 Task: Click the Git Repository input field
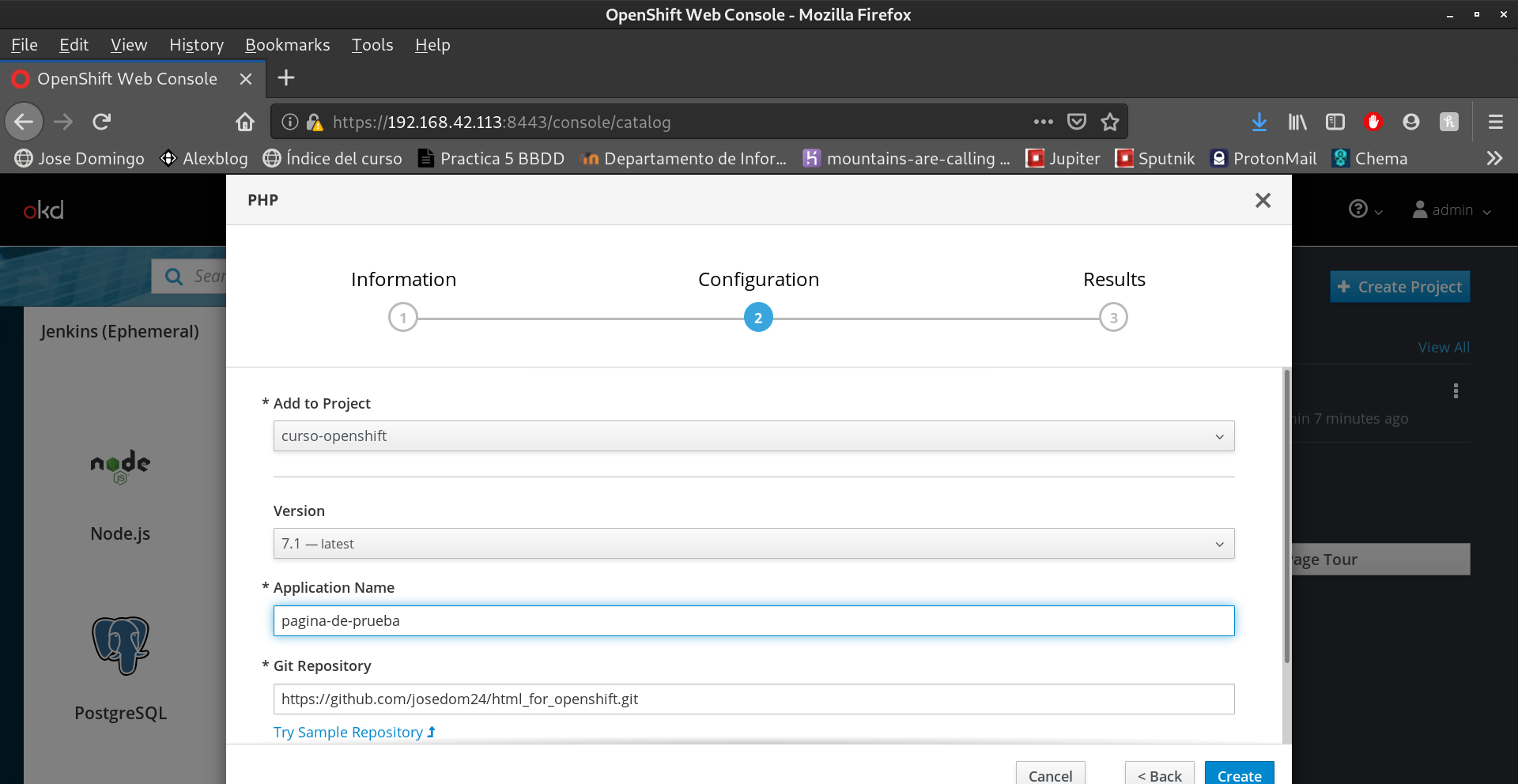pos(753,699)
